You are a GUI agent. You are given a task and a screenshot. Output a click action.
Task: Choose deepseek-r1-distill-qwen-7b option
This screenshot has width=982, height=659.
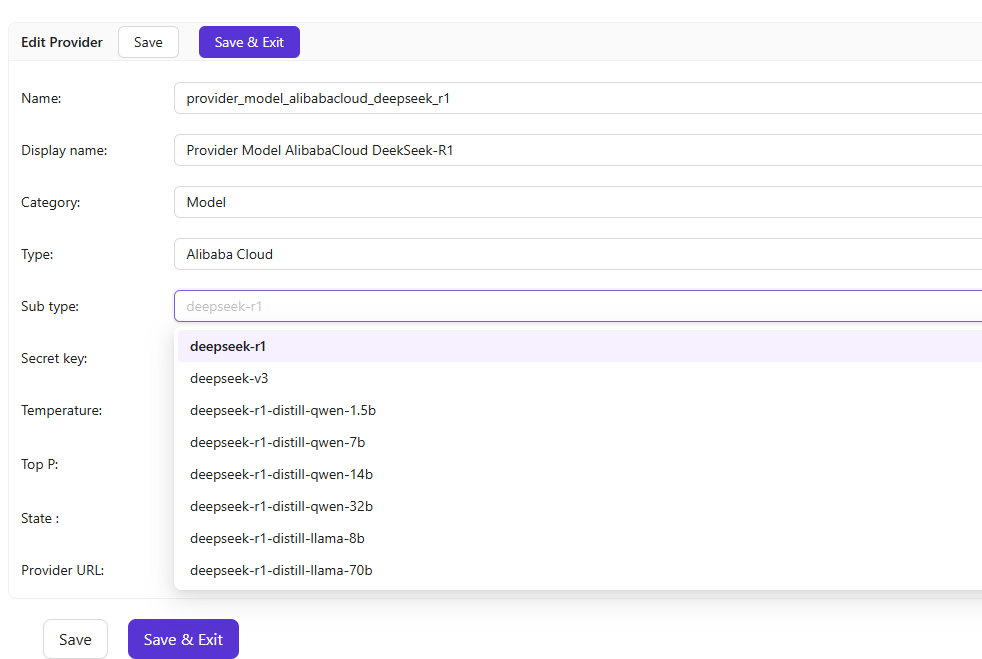click(277, 442)
